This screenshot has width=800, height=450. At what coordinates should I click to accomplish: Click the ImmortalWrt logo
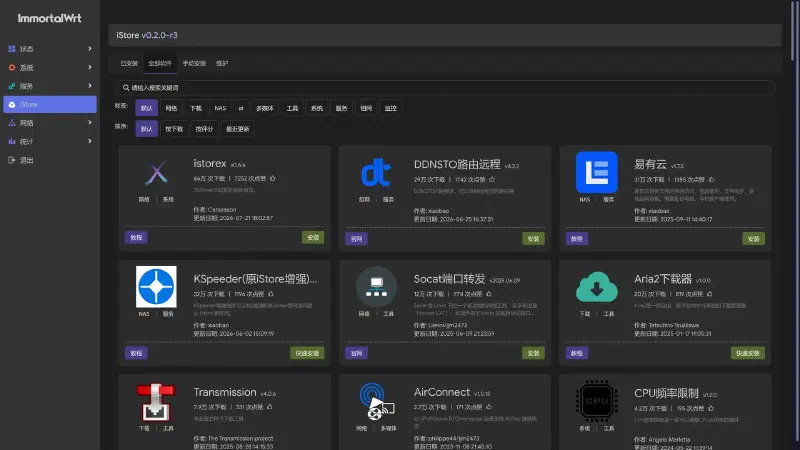coord(49,18)
